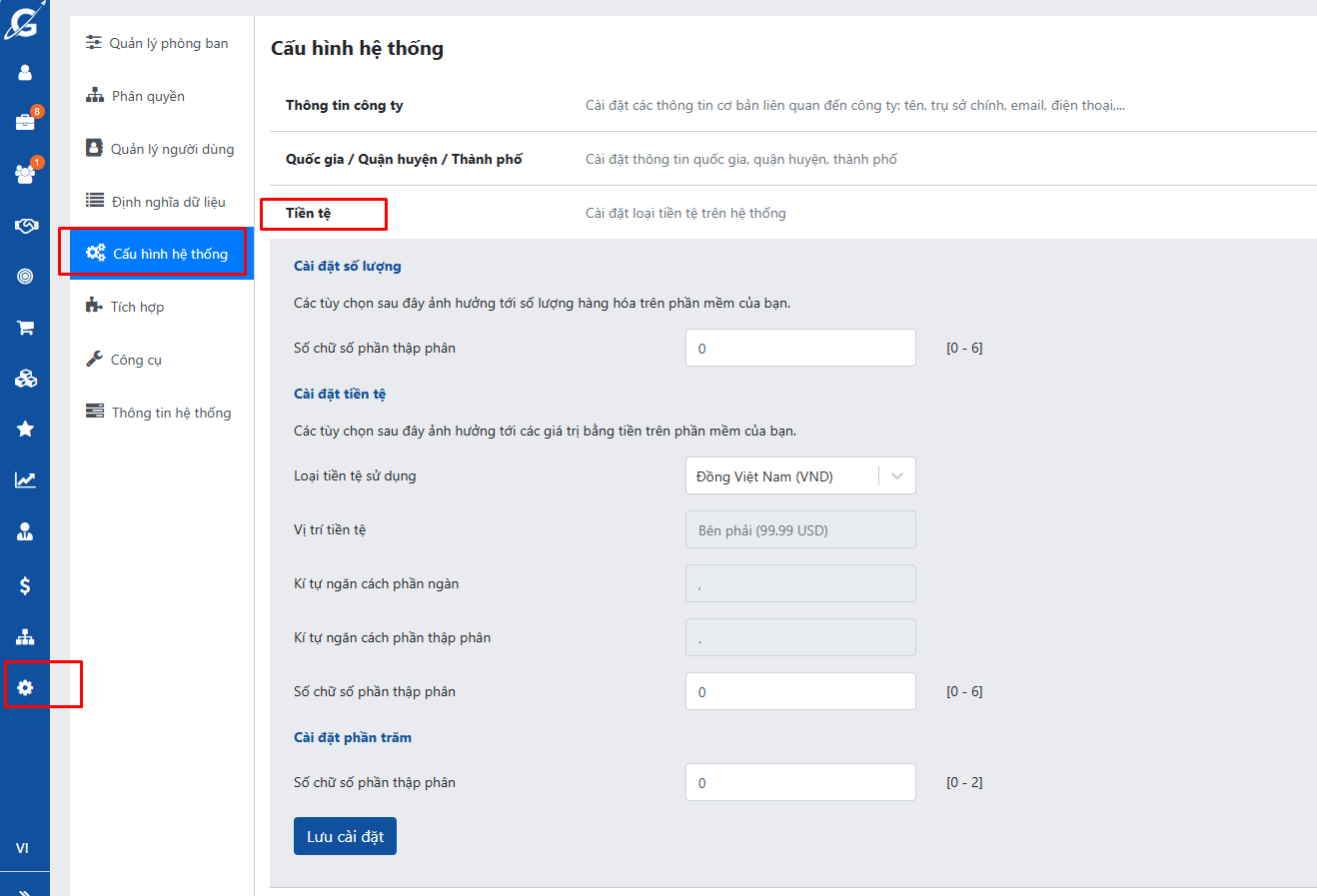Click the target bullseye sidebar icon

pos(25,277)
